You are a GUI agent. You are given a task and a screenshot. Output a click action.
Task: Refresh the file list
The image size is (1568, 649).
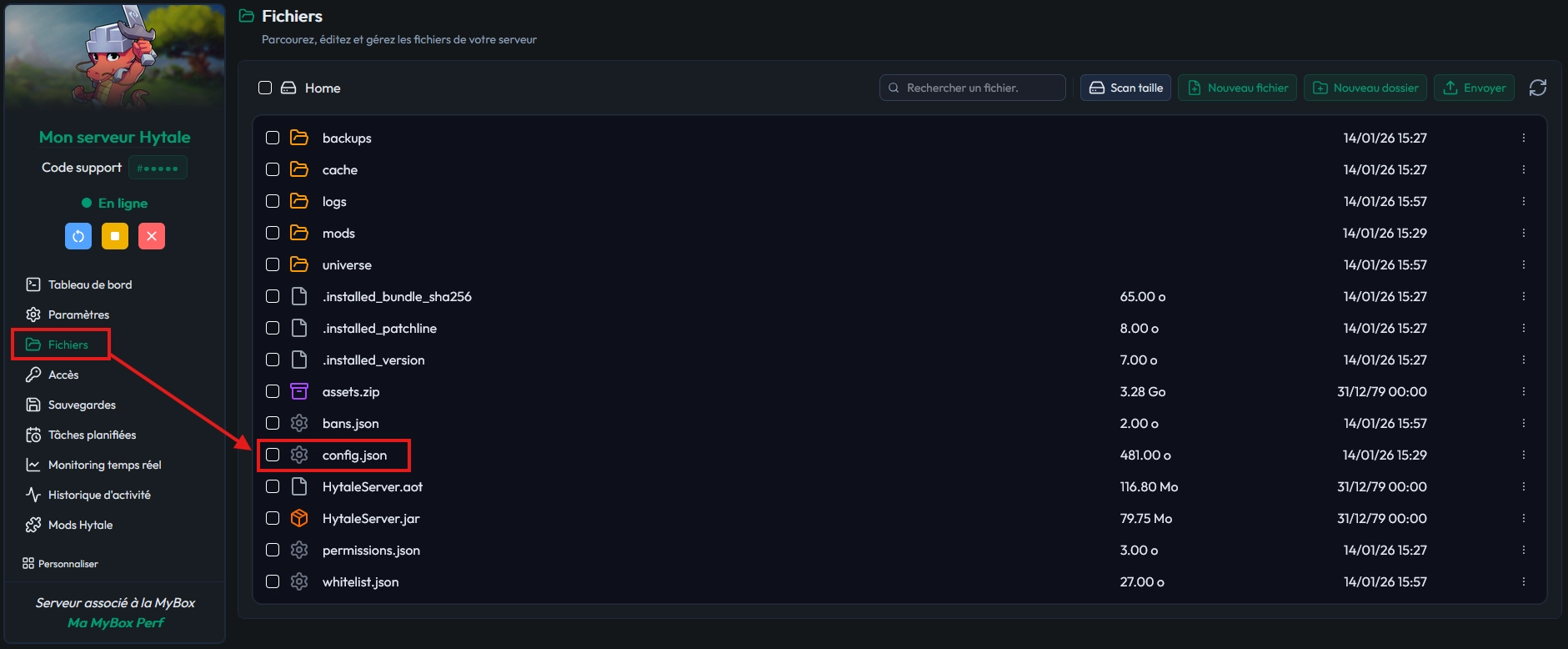coord(1538,88)
